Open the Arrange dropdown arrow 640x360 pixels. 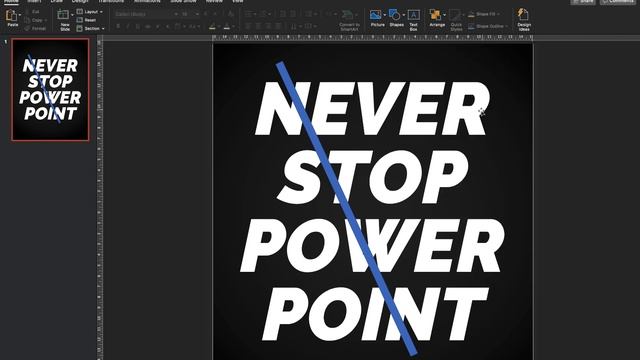coord(444,15)
